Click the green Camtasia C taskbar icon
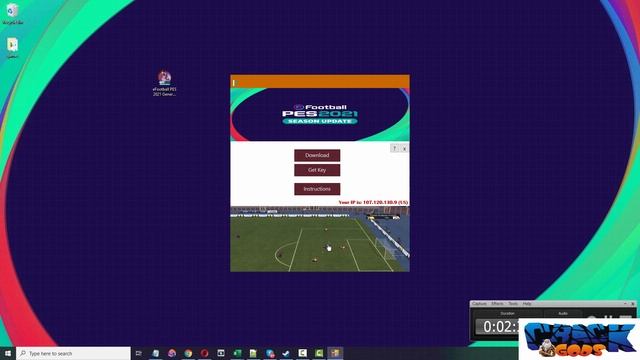This screenshot has width=640, height=360. click(319, 353)
